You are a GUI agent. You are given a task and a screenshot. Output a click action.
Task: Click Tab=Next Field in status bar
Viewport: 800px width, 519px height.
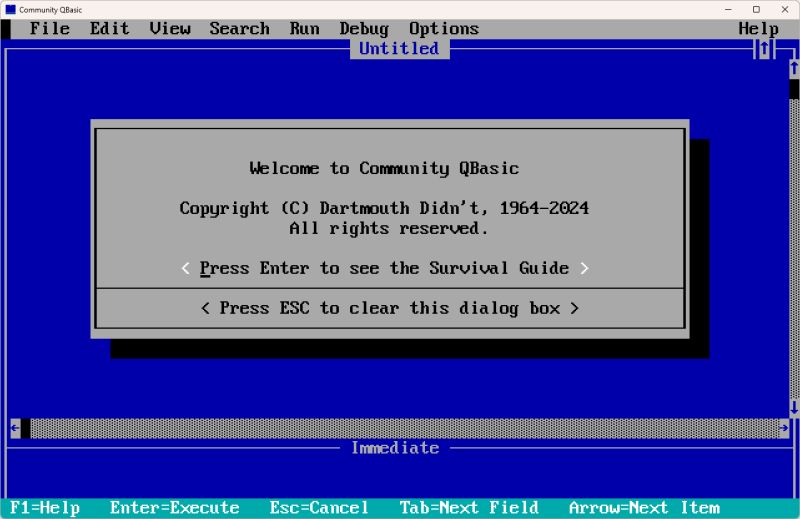[x=469, y=508]
